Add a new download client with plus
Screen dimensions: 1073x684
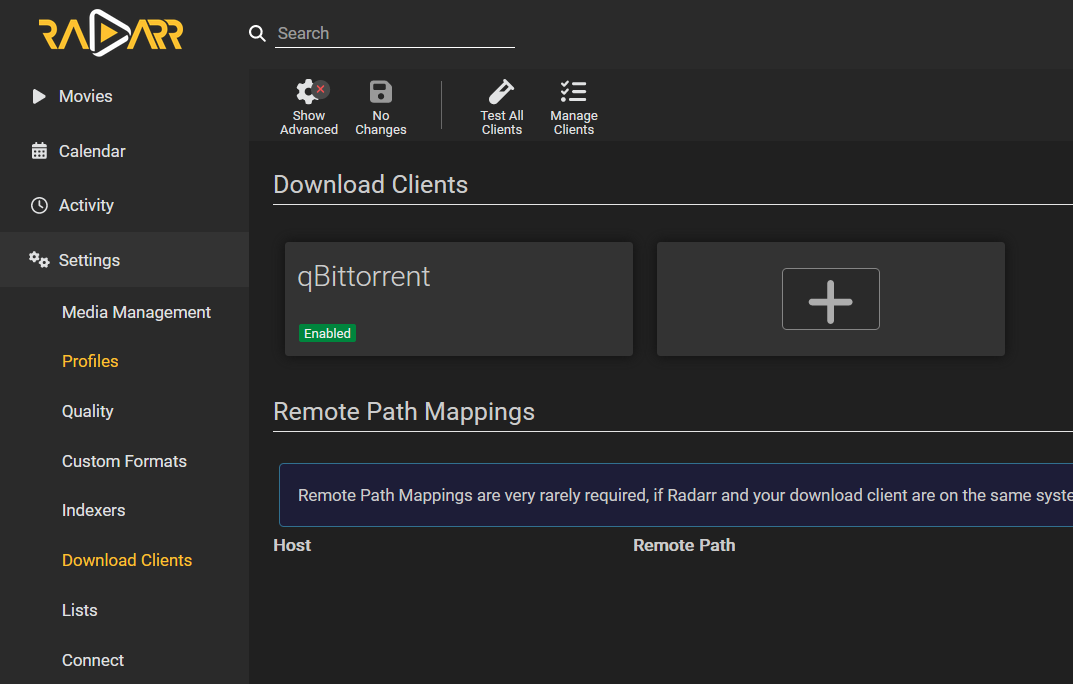click(830, 299)
